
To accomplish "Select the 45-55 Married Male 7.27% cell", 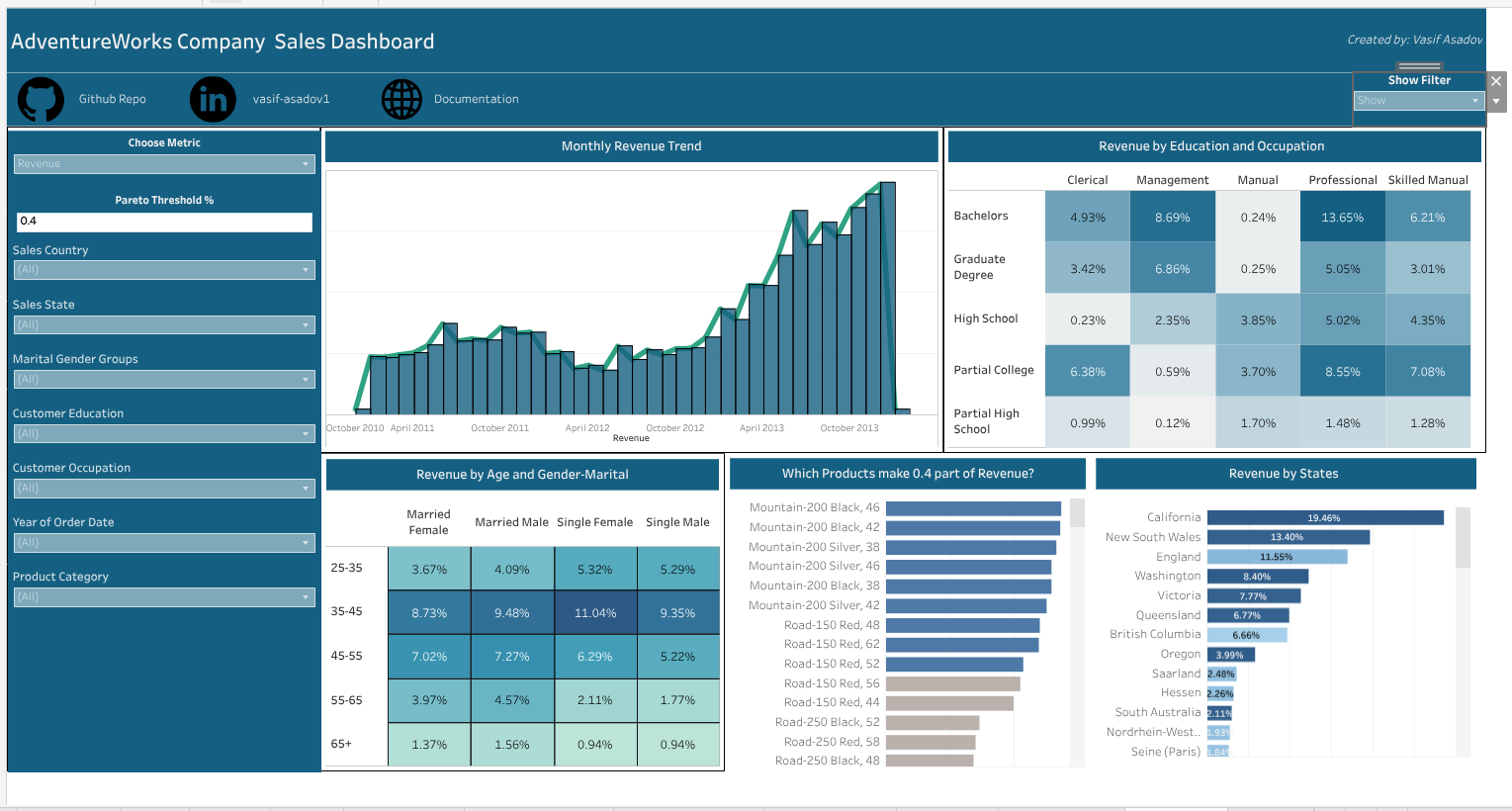I will pyautogui.click(x=512, y=657).
